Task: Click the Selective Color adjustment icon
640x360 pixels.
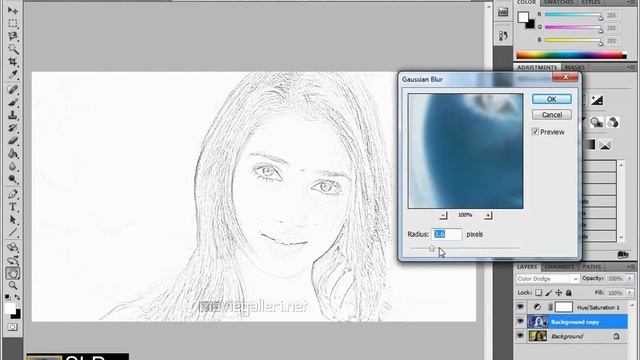Action: [605, 145]
